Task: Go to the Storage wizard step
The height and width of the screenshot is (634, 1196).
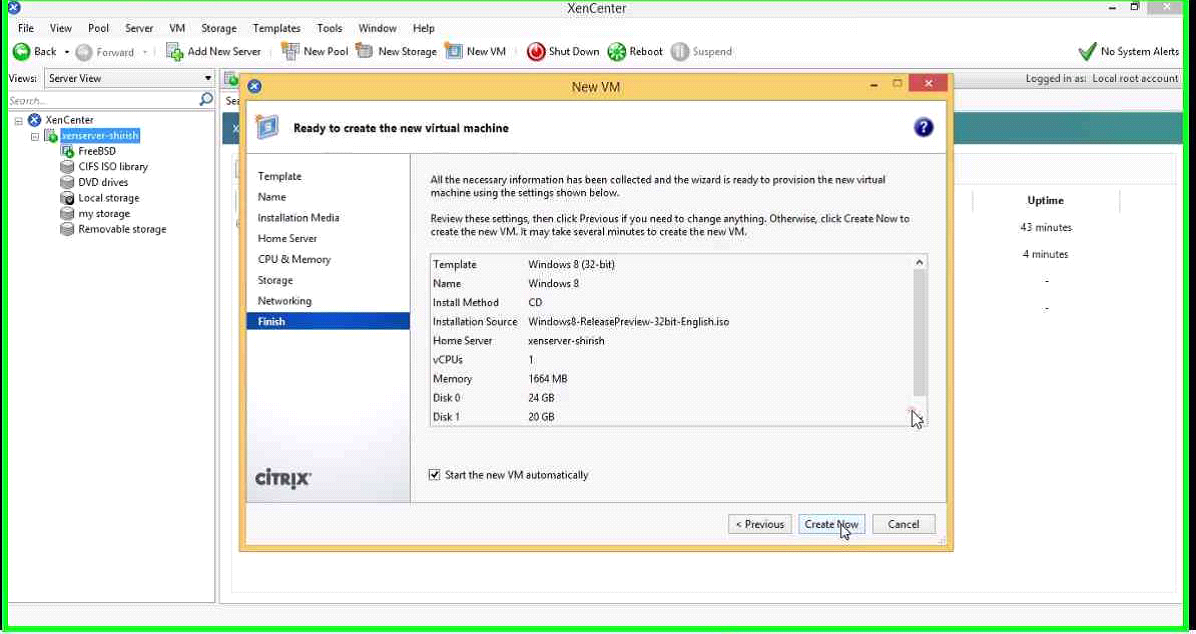Action: point(328,280)
